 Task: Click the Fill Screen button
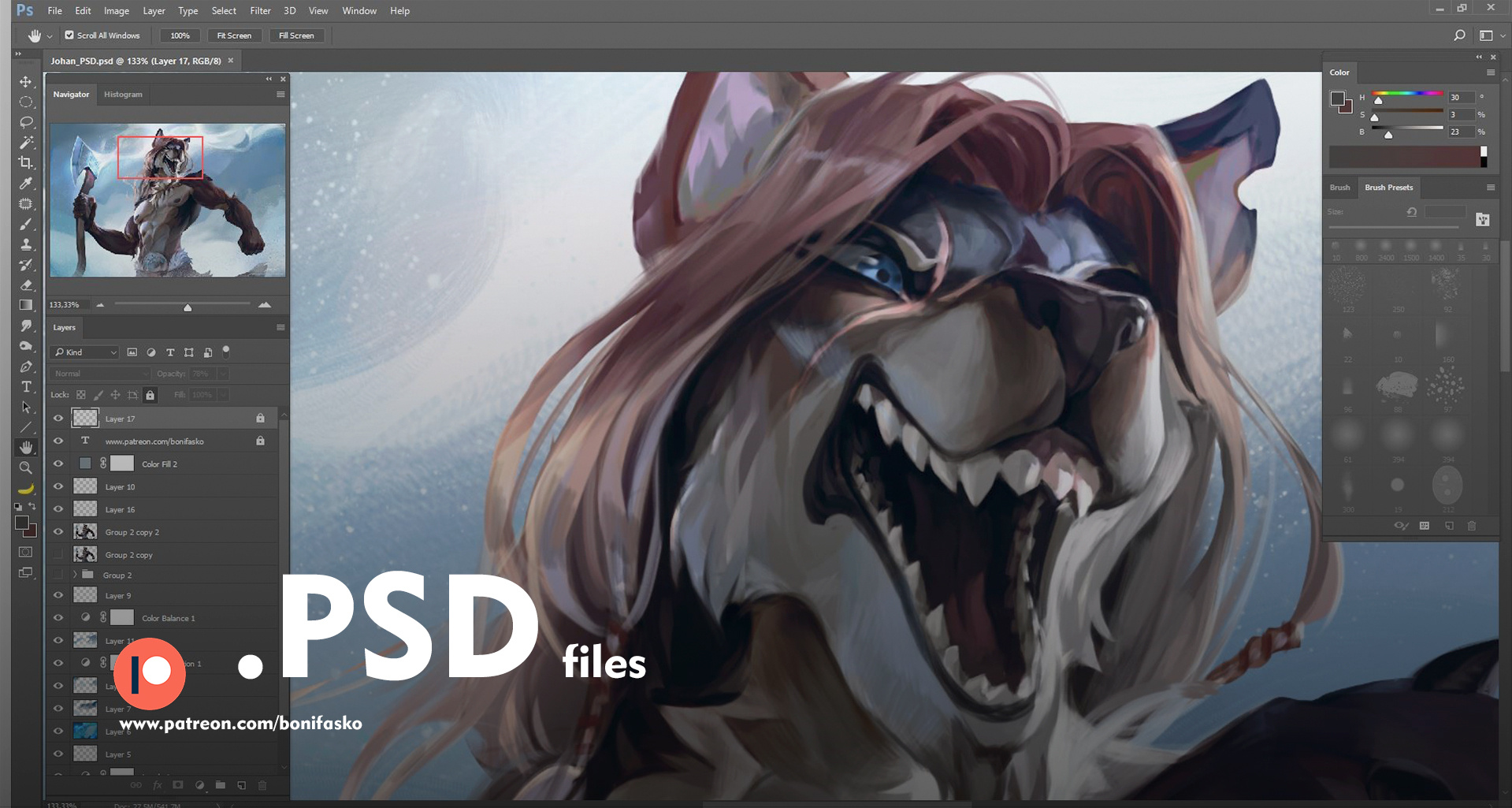pyautogui.click(x=296, y=35)
